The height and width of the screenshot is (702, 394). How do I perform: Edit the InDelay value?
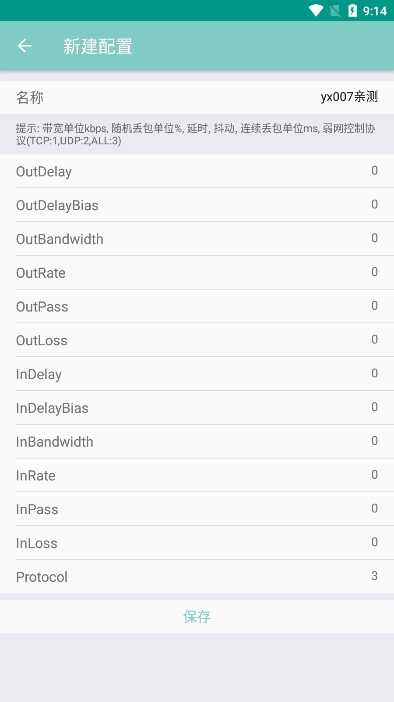click(x=374, y=373)
